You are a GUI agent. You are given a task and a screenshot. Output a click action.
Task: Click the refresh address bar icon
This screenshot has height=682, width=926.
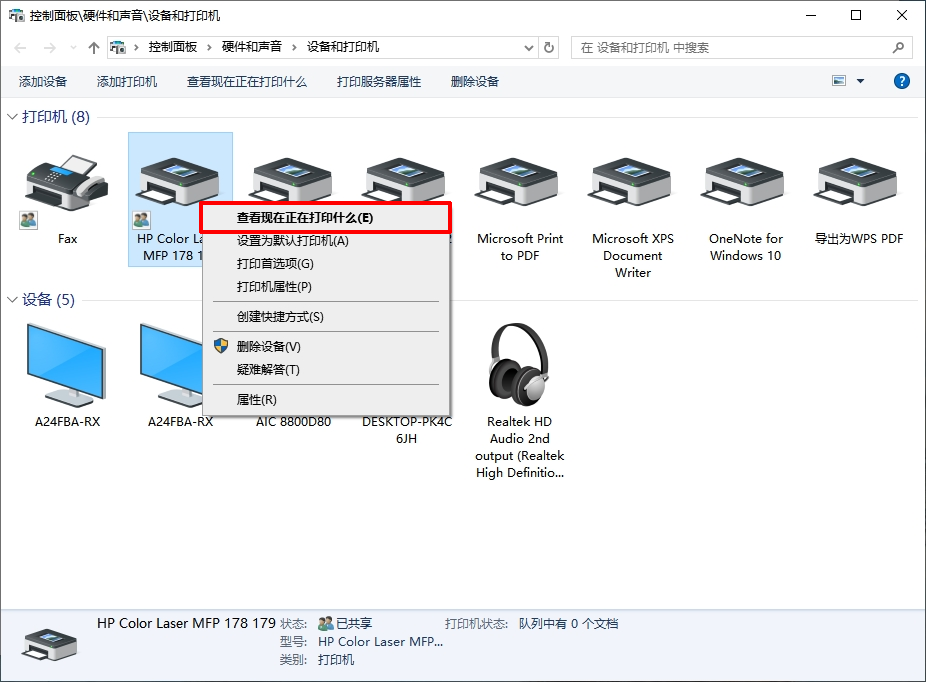coord(549,47)
